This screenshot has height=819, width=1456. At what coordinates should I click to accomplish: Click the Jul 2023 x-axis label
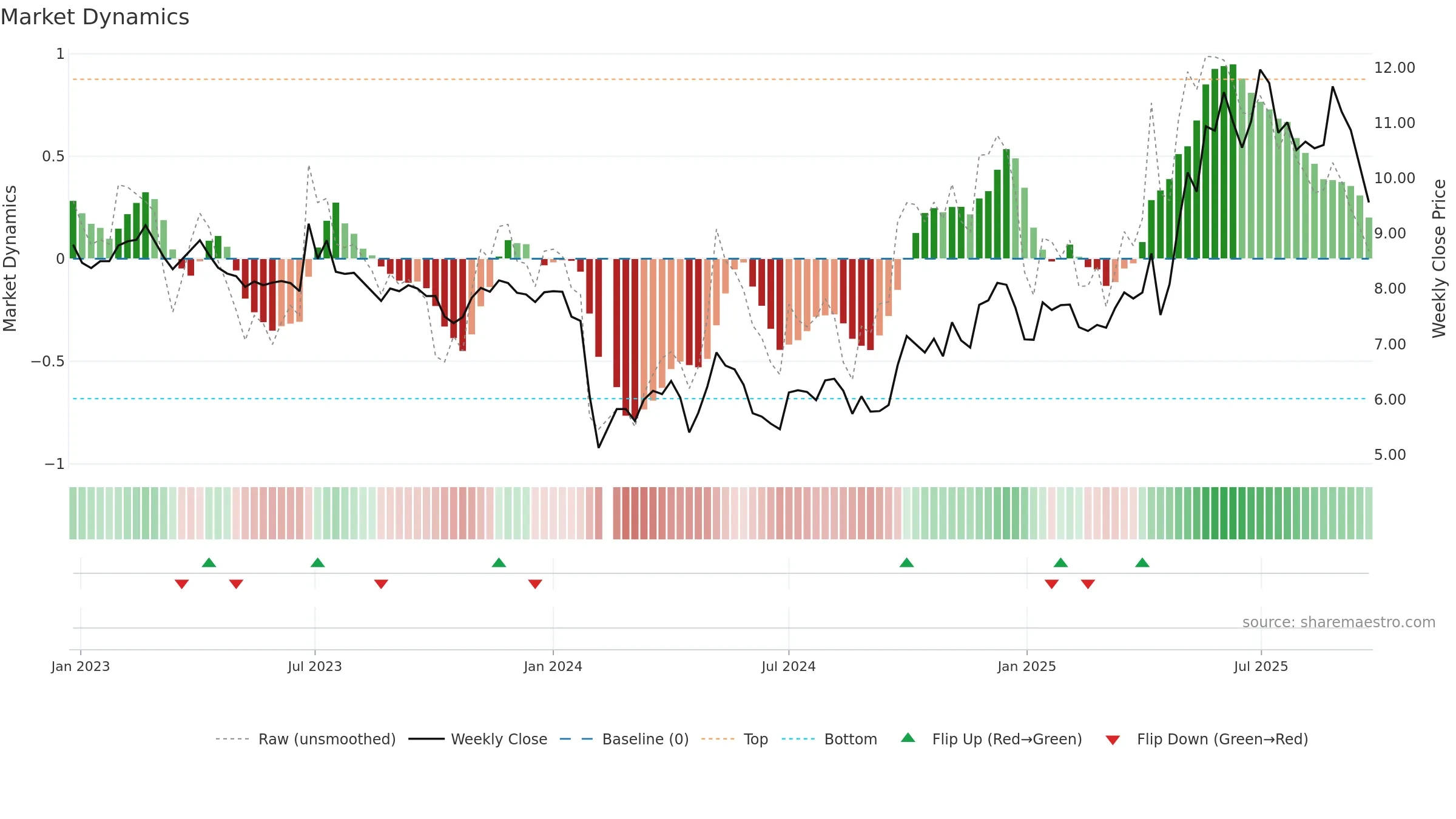tap(315, 667)
